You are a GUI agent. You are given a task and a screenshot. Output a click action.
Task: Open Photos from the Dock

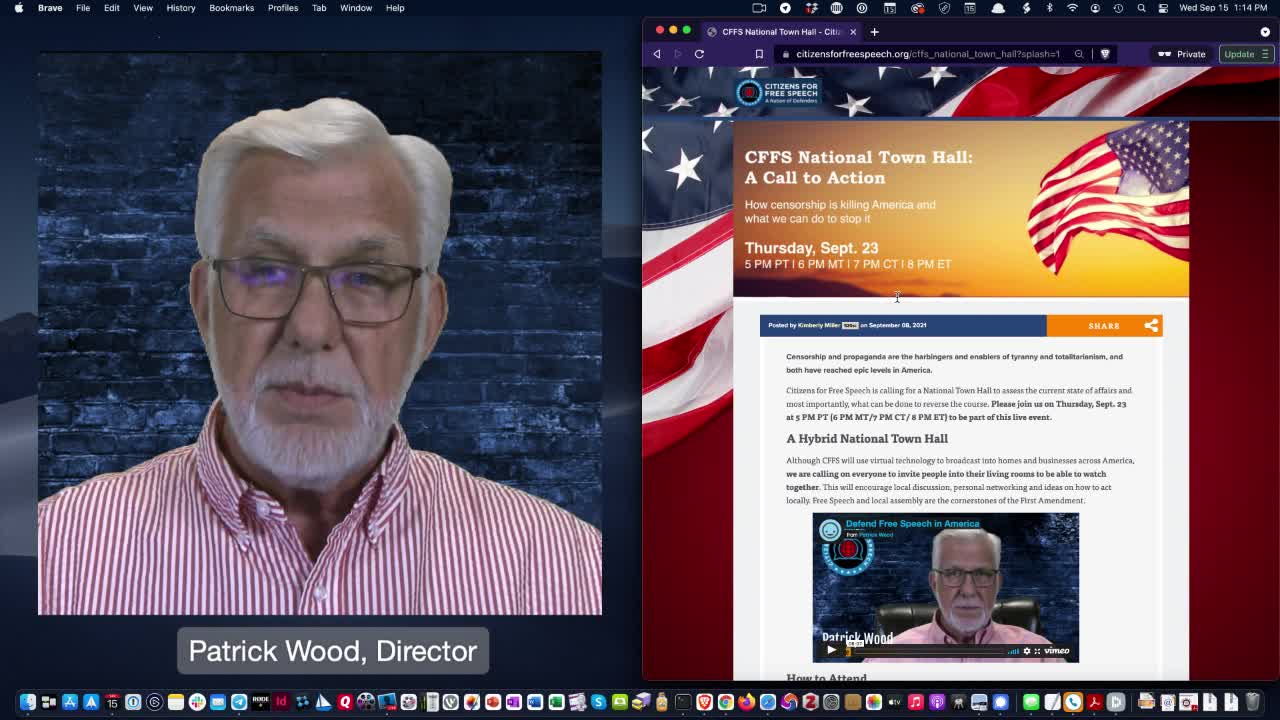pyautogui.click(x=873, y=702)
